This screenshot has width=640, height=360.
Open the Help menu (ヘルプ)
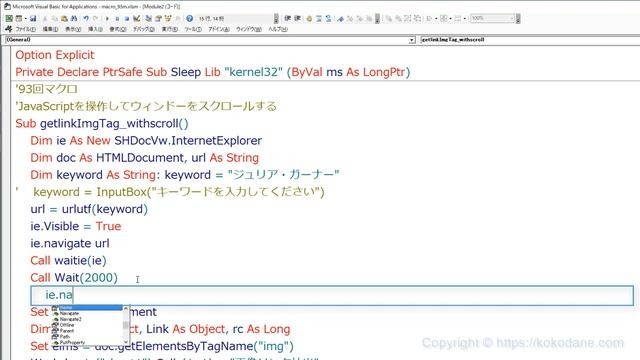(x=278, y=29)
